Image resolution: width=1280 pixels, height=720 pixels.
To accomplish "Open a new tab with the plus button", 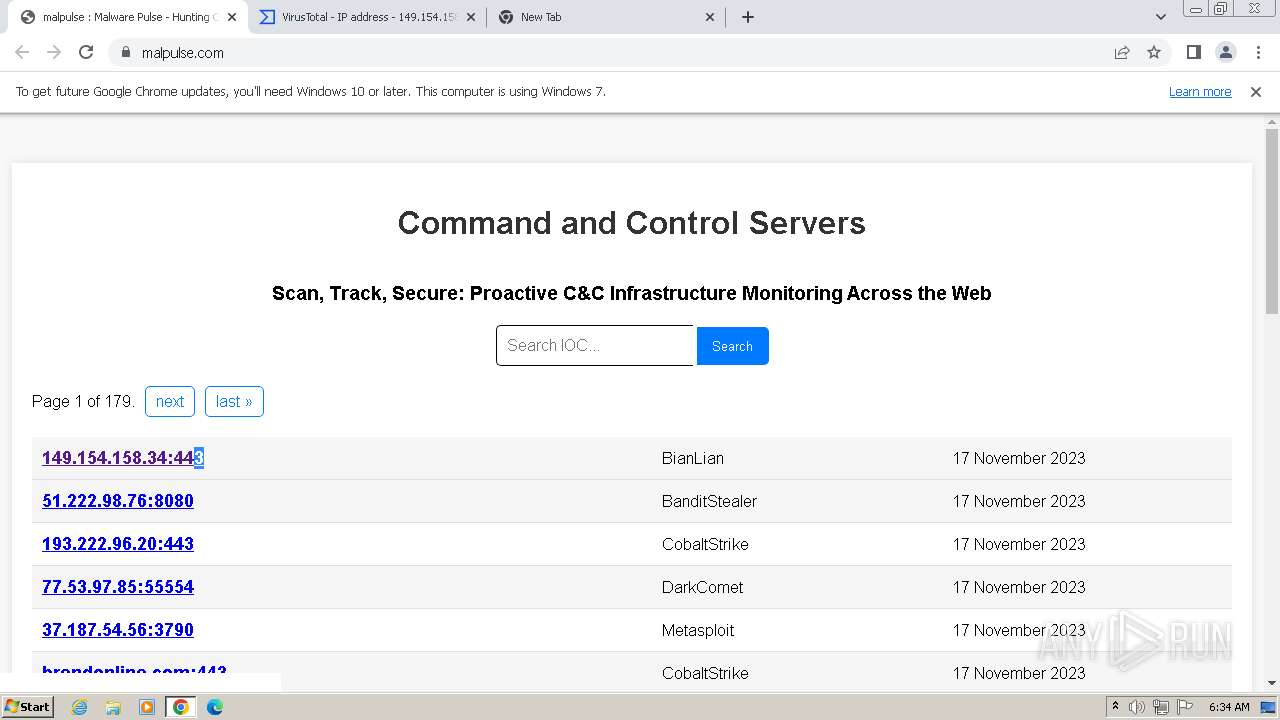I will click(x=748, y=17).
